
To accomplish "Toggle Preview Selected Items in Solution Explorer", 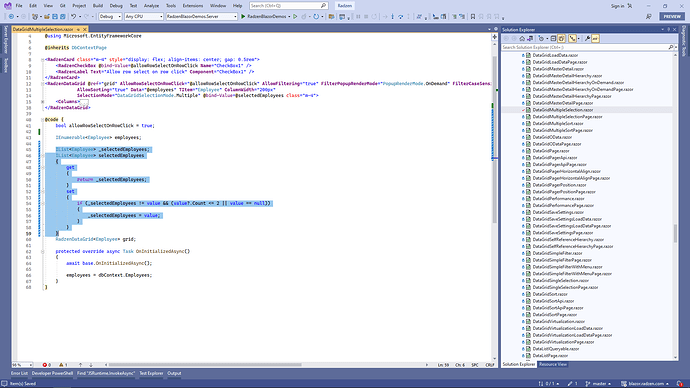I will pos(595,39).
